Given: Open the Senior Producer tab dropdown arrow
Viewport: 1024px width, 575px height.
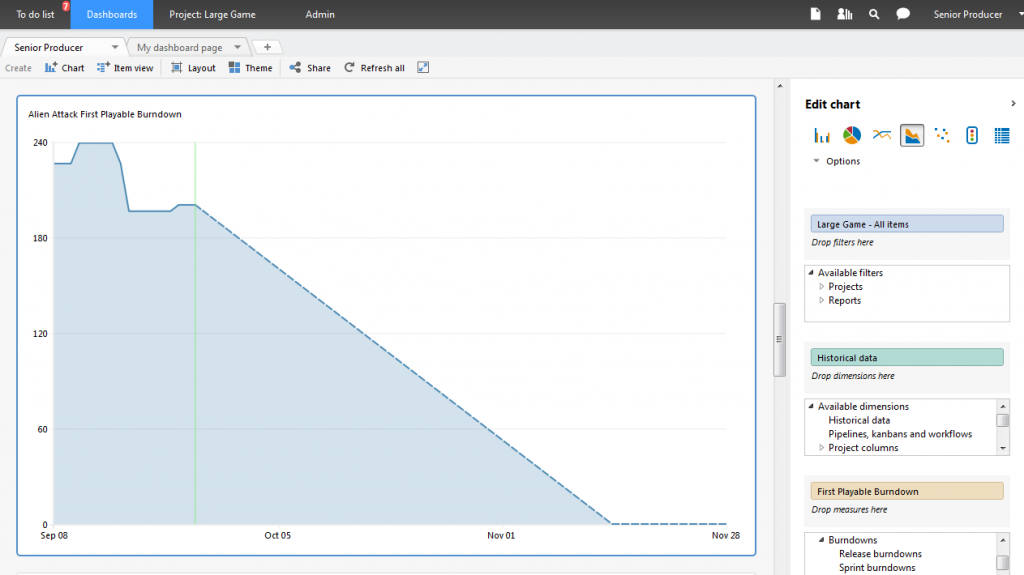Looking at the screenshot, I should [x=115, y=47].
